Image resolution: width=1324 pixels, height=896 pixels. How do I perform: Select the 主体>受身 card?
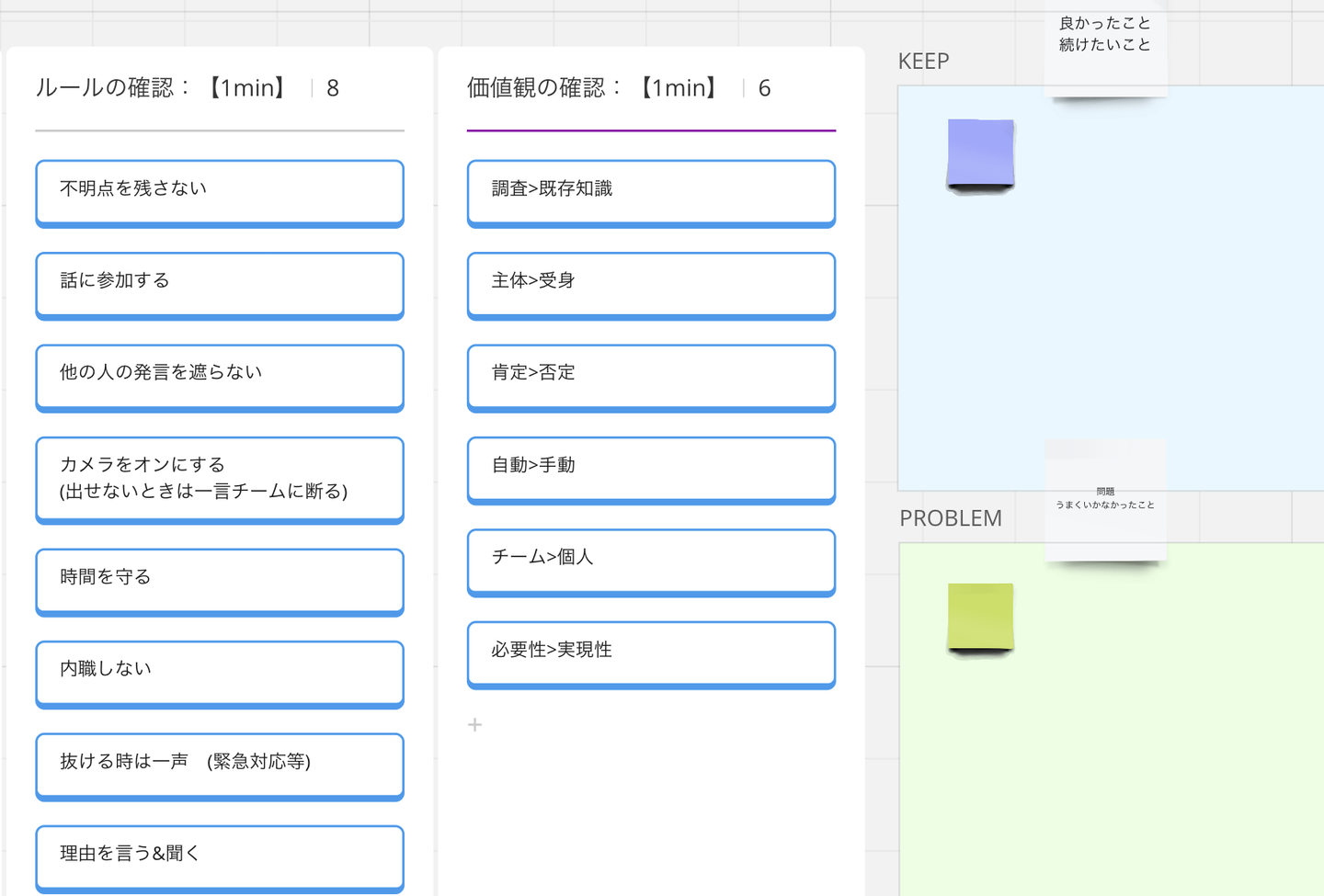point(651,283)
